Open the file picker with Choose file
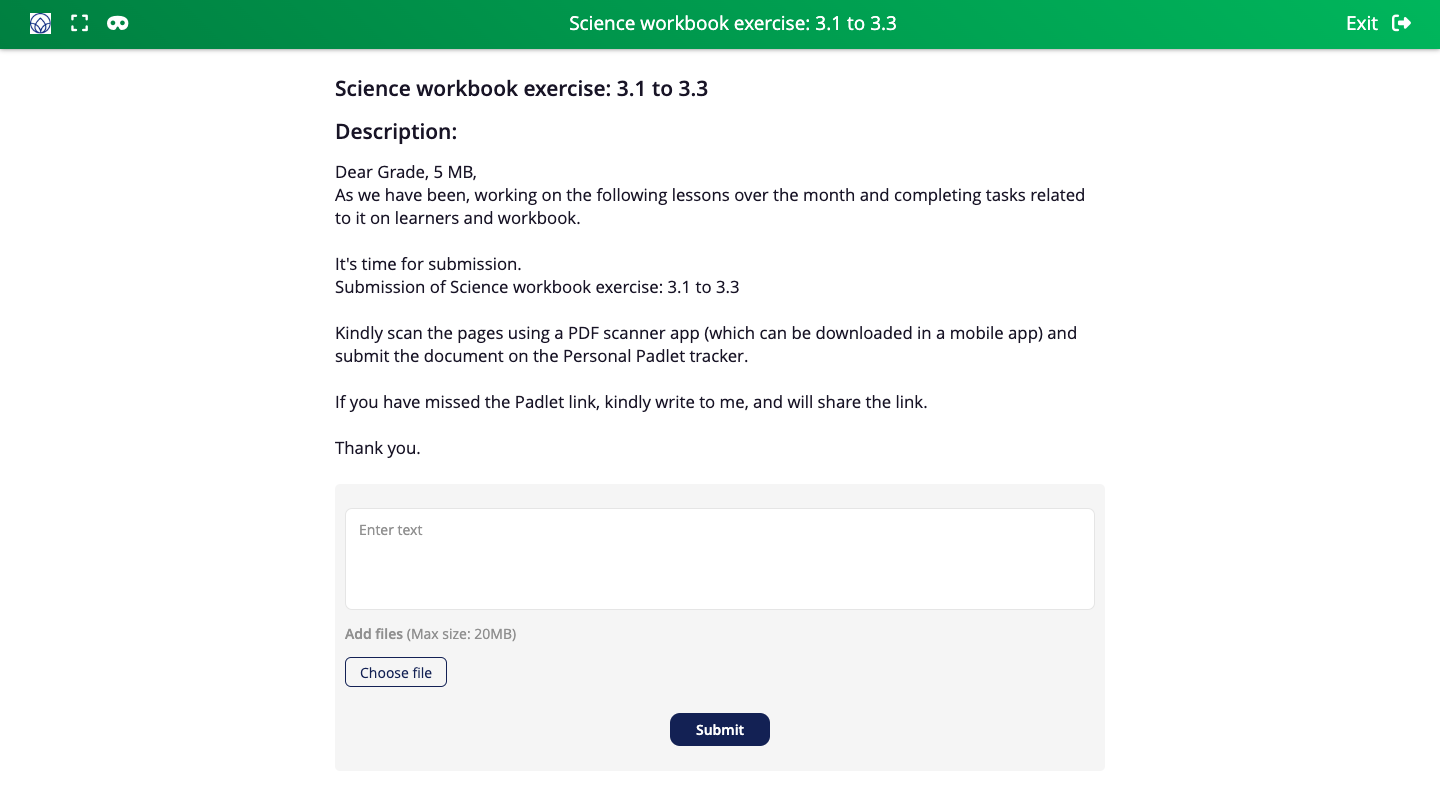This screenshot has height=791, width=1440. [x=396, y=672]
